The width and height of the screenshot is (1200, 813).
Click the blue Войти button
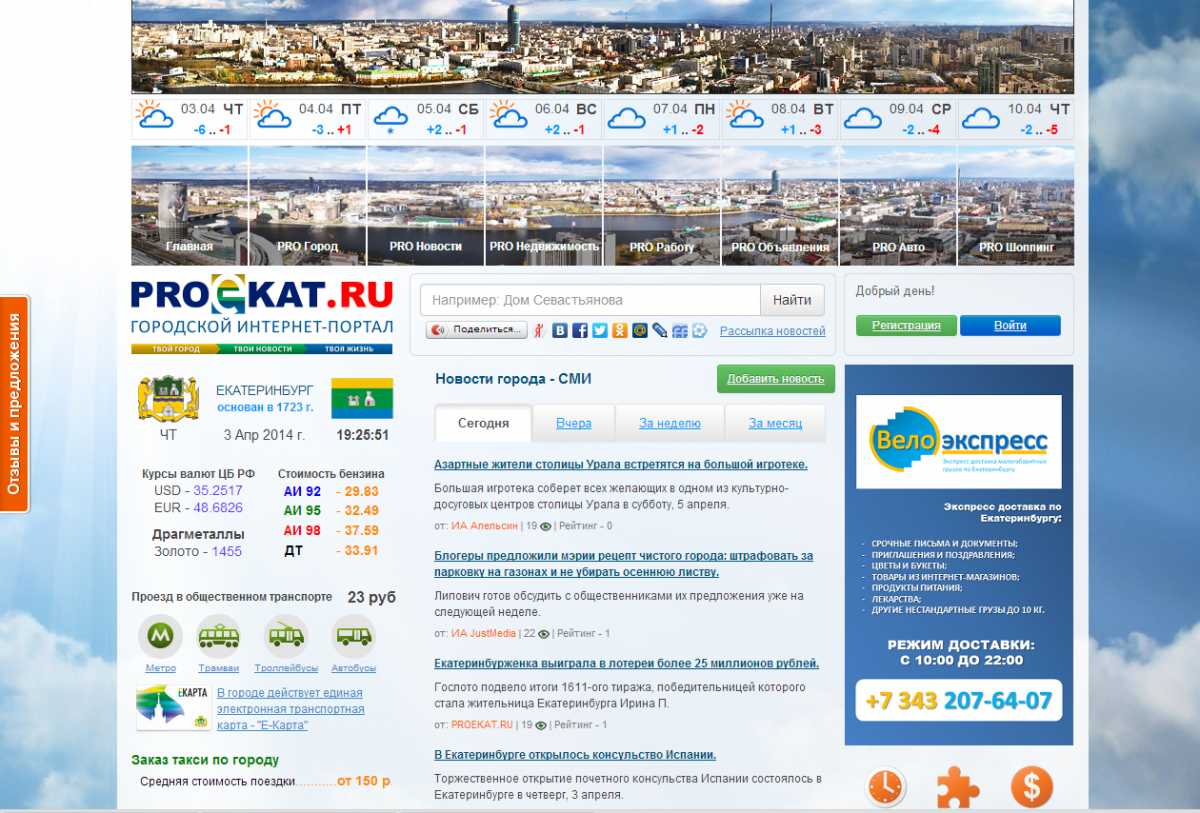[x=1010, y=326]
